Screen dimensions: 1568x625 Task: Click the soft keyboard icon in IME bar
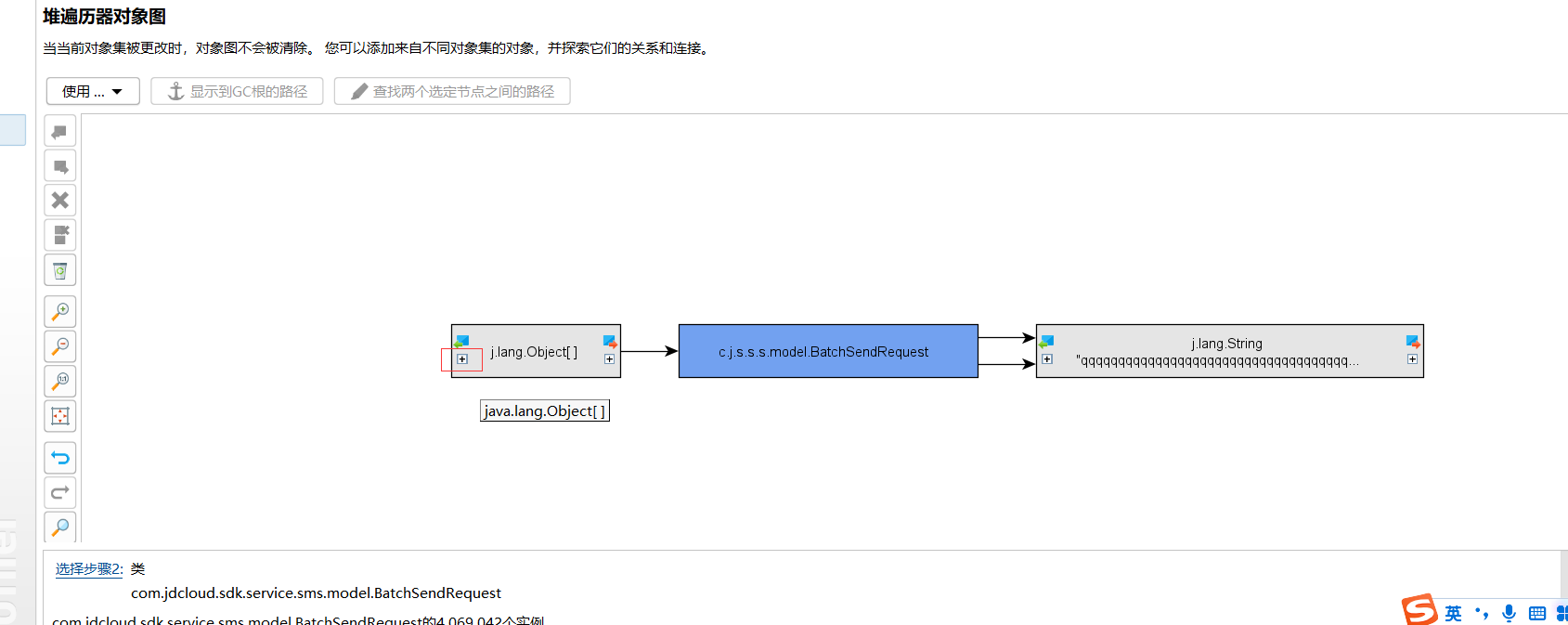point(1537,613)
